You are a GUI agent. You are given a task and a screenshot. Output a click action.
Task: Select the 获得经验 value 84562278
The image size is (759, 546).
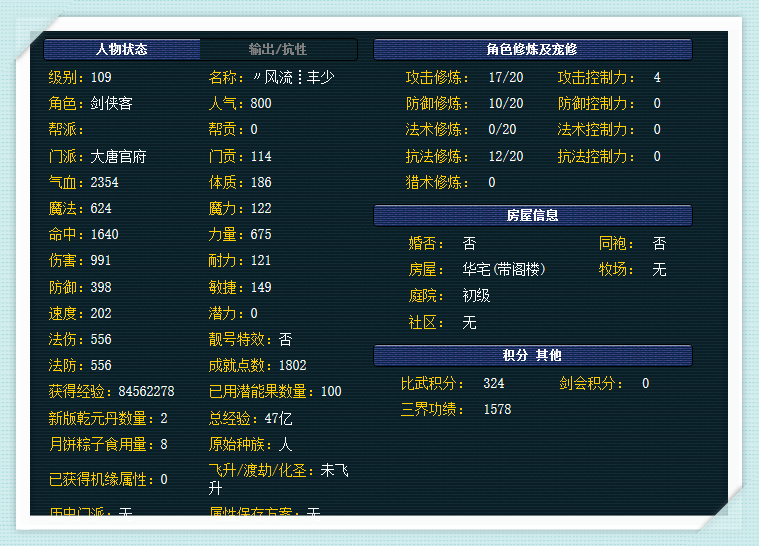click(x=146, y=392)
